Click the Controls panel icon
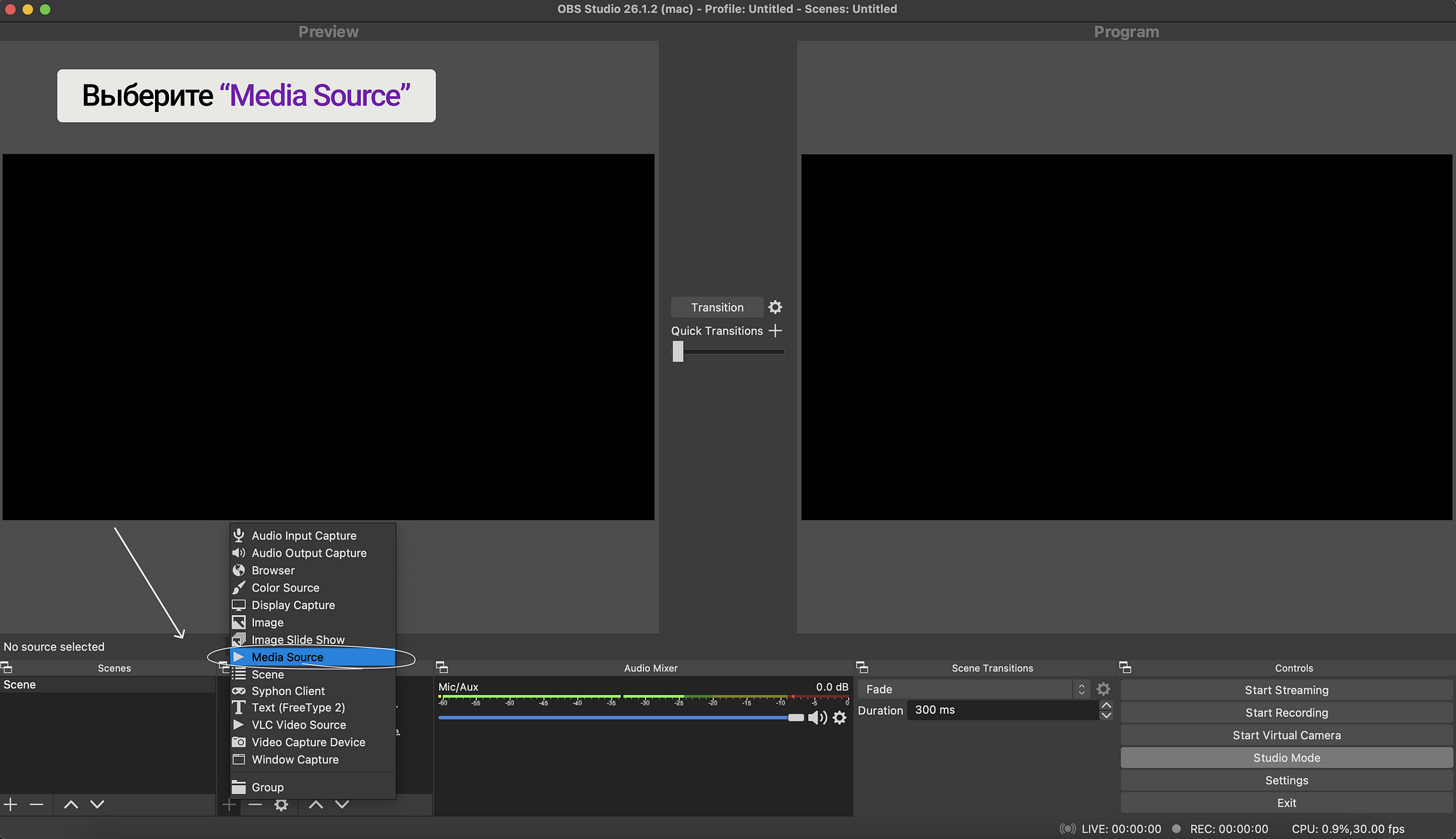Screen dimensions: 1456x839 coord(1127,666)
